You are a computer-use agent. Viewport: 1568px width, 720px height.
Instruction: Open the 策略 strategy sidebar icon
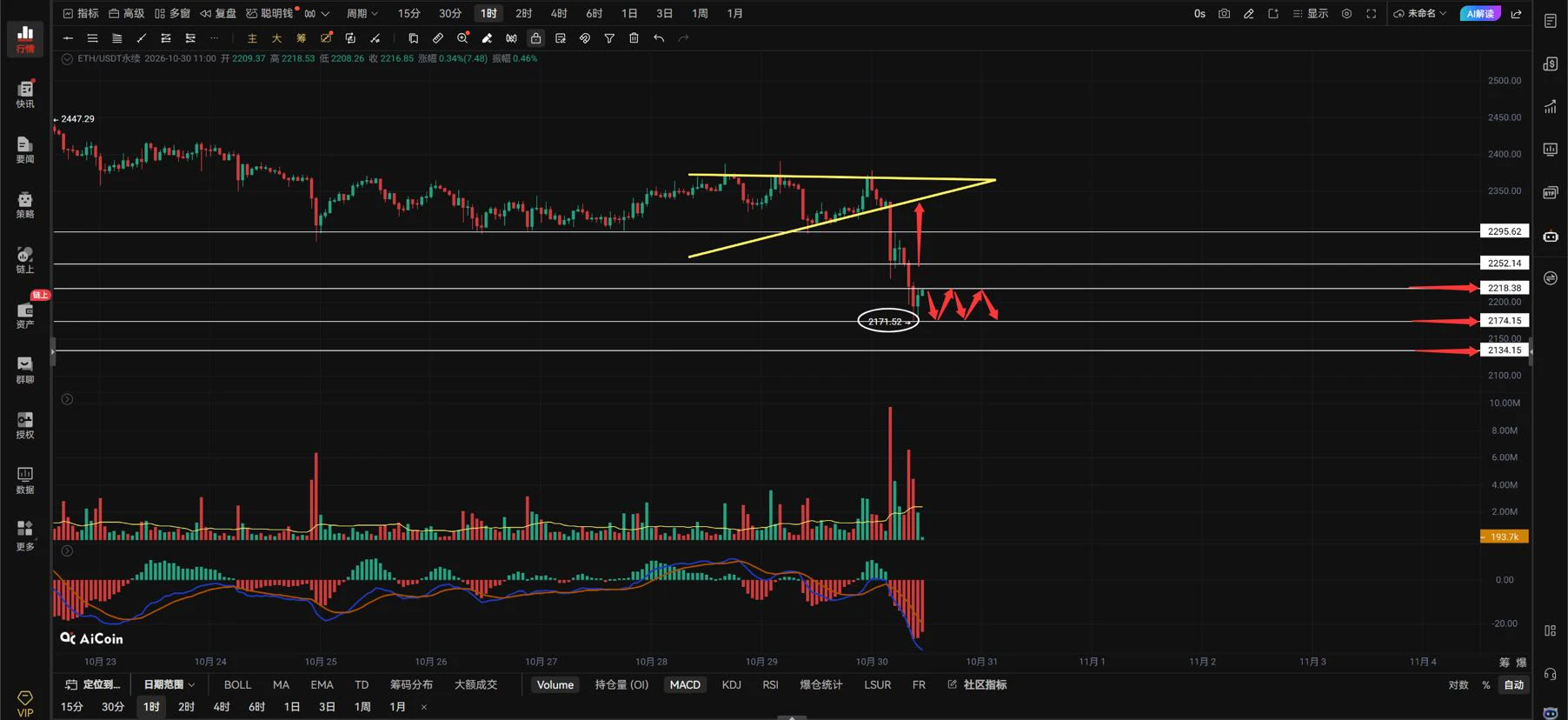click(x=25, y=205)
